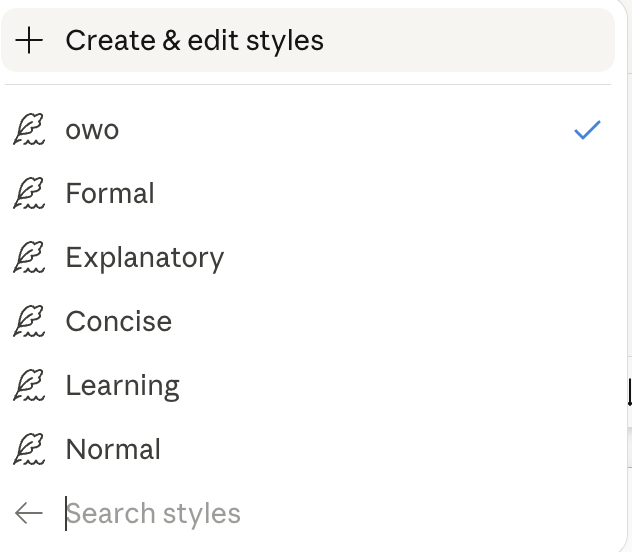Screen dimensions: 632x552
Task: Click the Create & edit styles label
Action: click(x=195, y=41)
